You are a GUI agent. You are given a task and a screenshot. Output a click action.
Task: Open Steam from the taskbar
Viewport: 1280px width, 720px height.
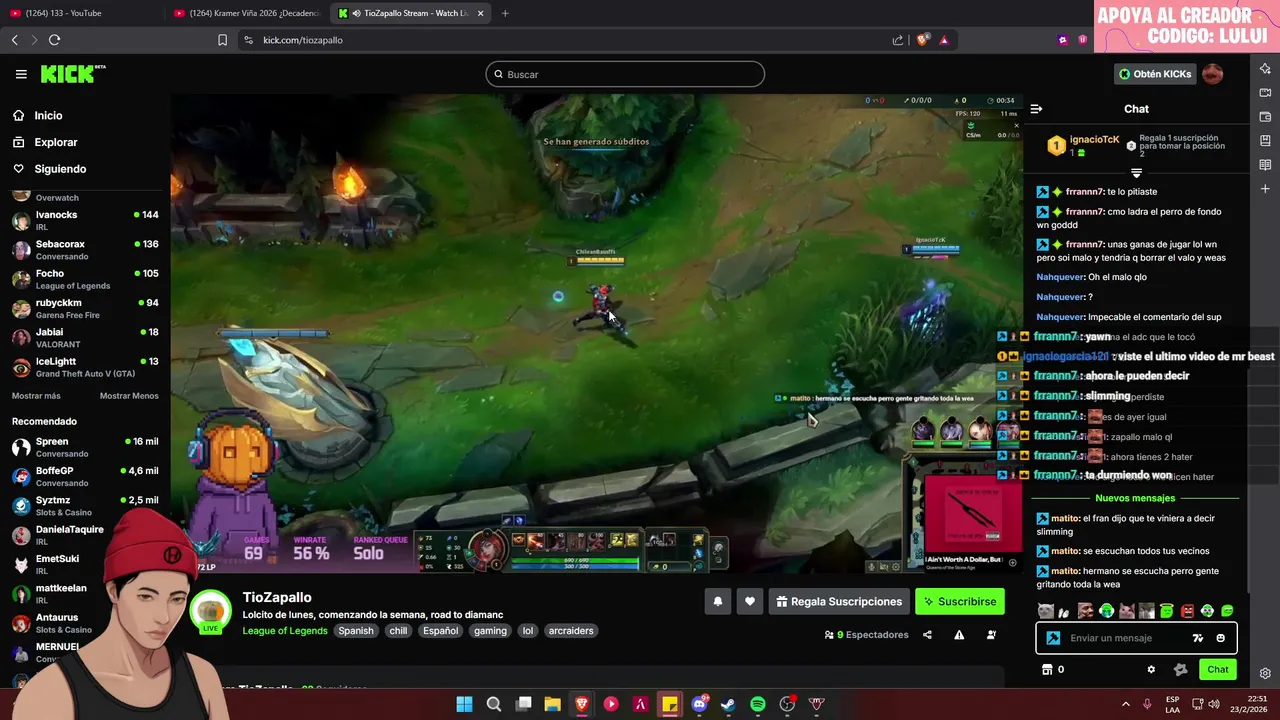coord(728,704)
